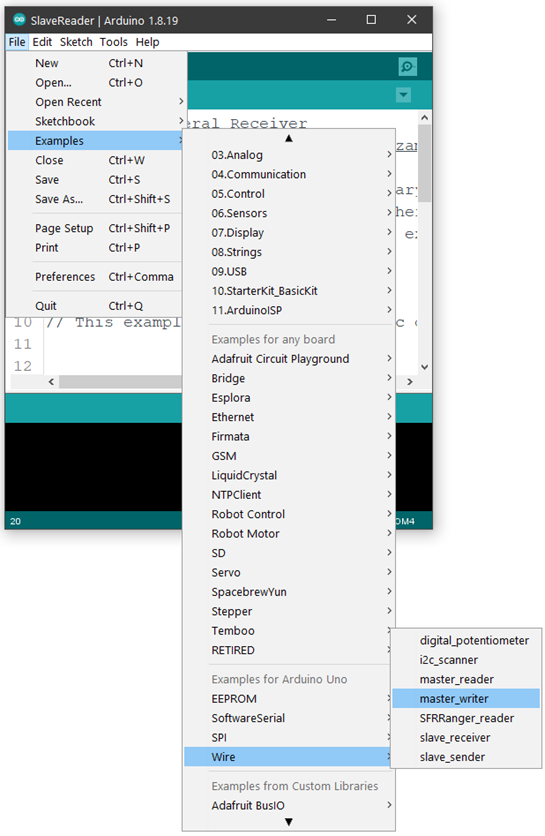Expand Open Recent submenu
This screenshot has height=836, width=545.
coord(96,102)
